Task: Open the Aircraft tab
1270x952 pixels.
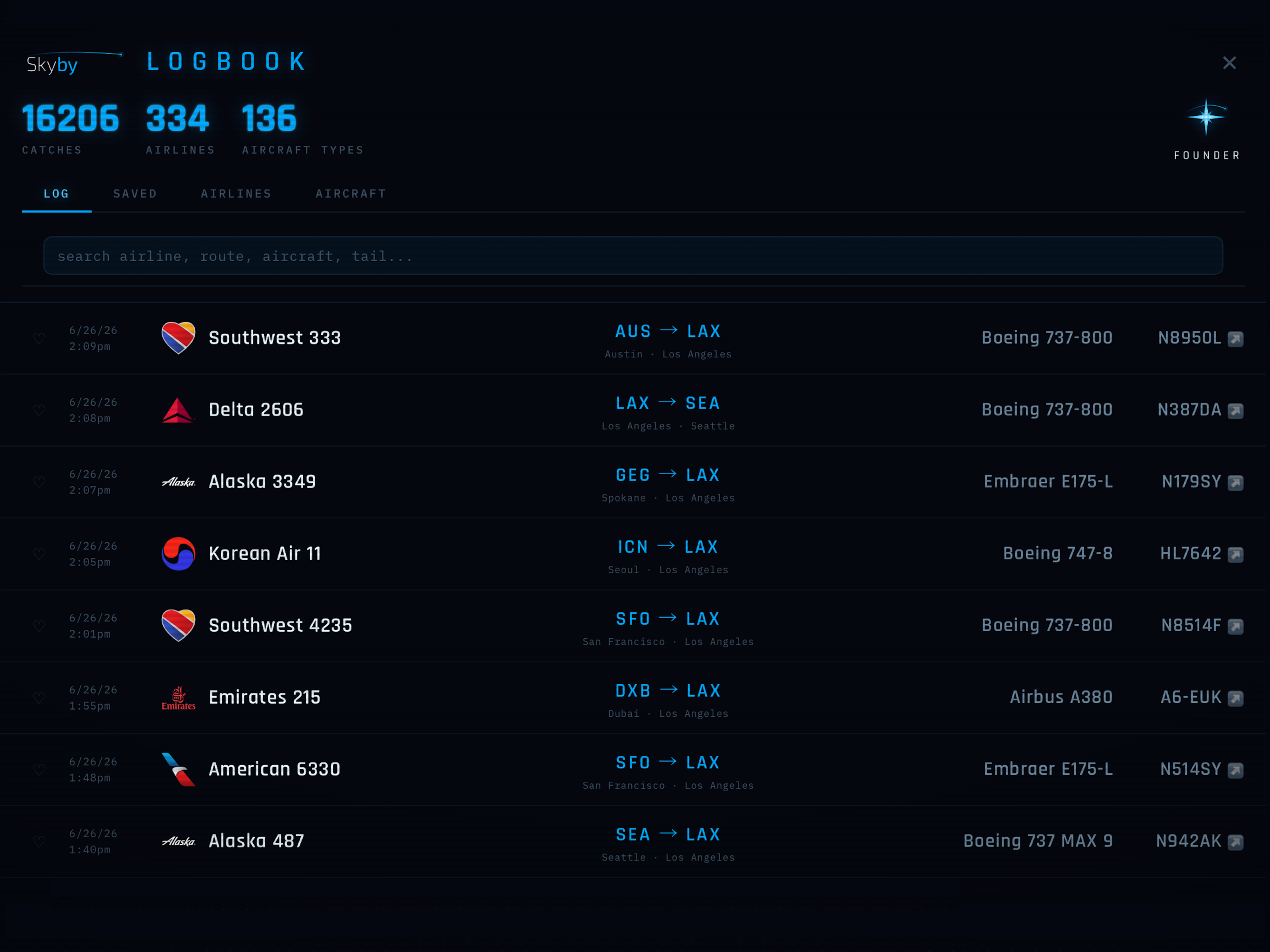Action: (351, 193)
